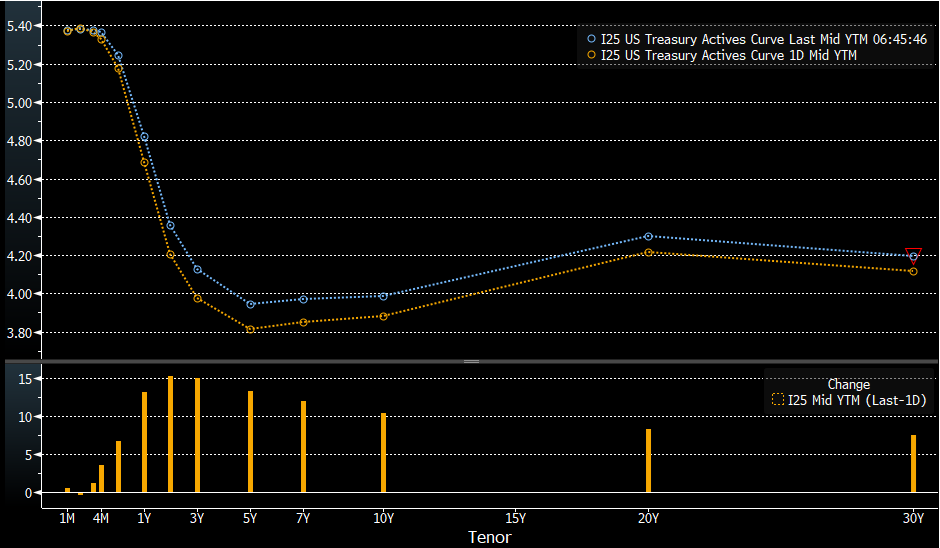The width and height of the screenshot is (940, 548).
Task: Click the orange change bar at 7Y
Action: point(303,447)
